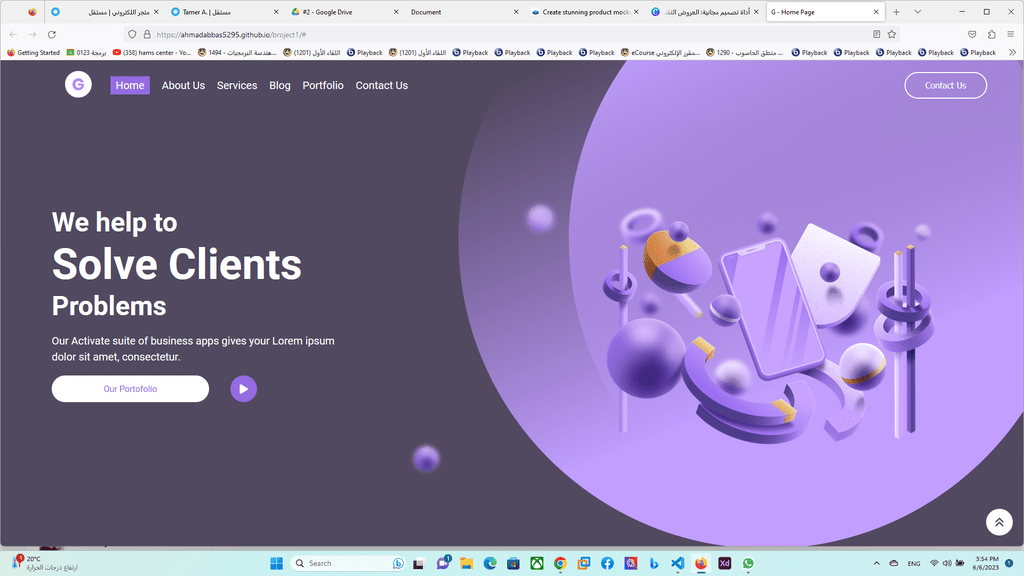Go forward with the browser forward arrow
1024x576 pixels.
[x=33, y=34]
